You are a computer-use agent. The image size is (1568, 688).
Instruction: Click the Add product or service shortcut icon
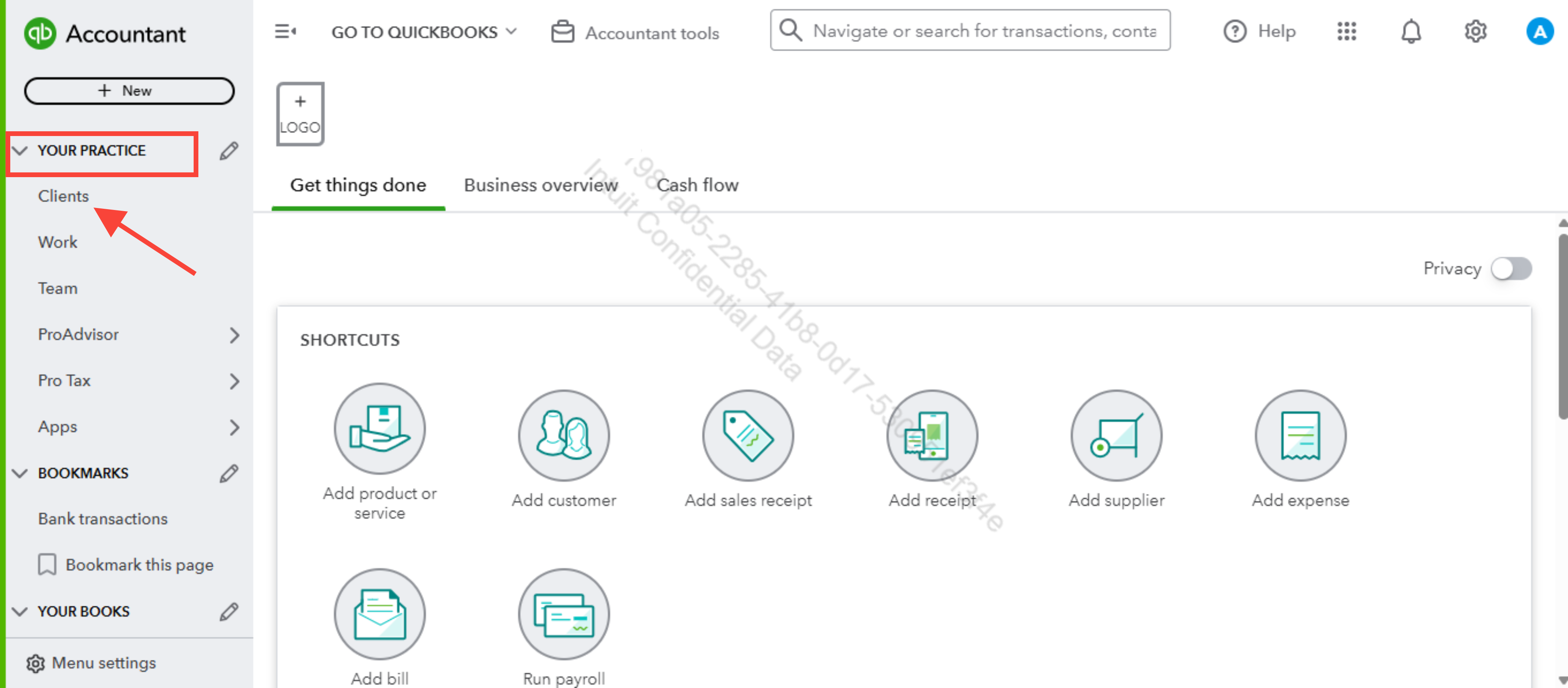tap(379, 429)
